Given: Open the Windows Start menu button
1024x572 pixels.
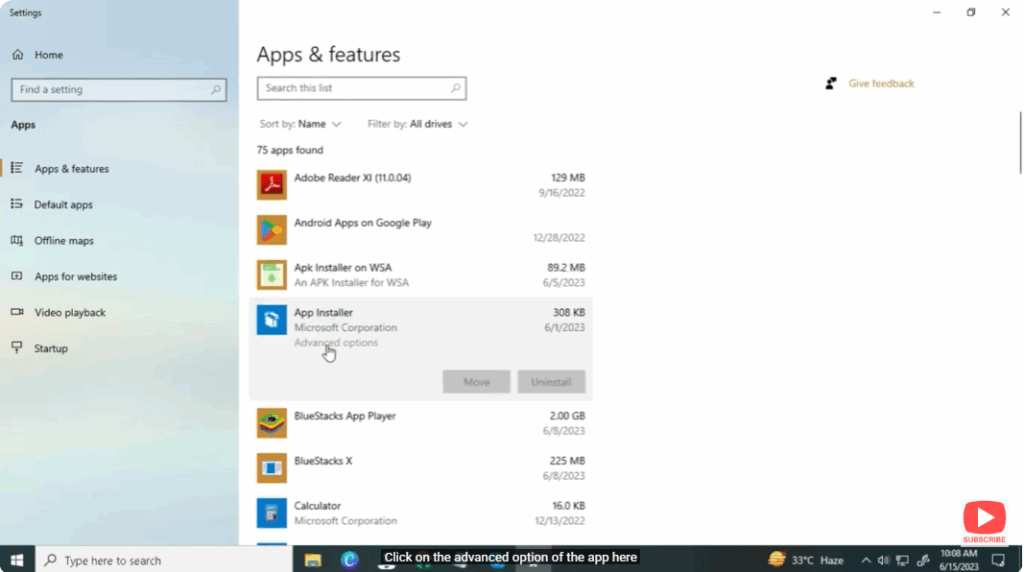Looking at the screenshot, I should (17, 560).
